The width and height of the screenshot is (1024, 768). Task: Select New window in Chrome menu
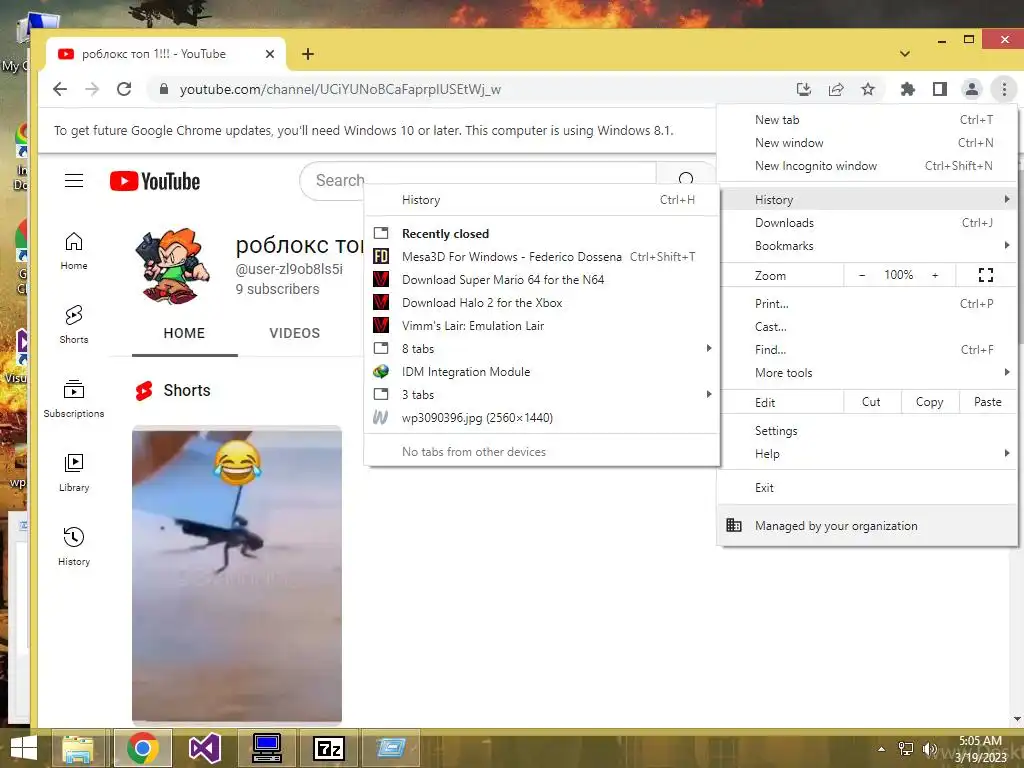click(867, 142)
